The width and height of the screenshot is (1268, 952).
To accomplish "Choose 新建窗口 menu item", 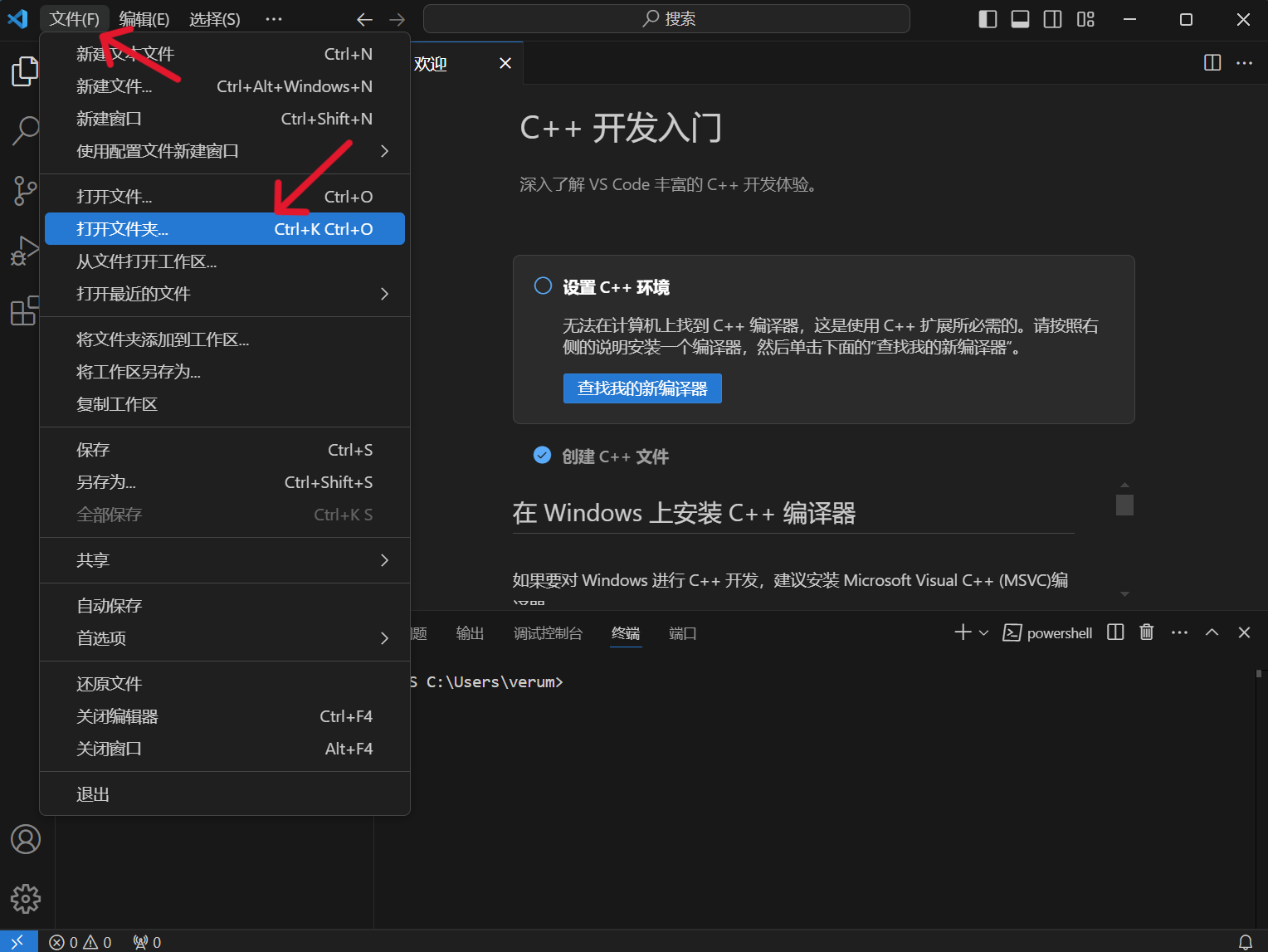I will pyautogui.click(x=225, y=119).
